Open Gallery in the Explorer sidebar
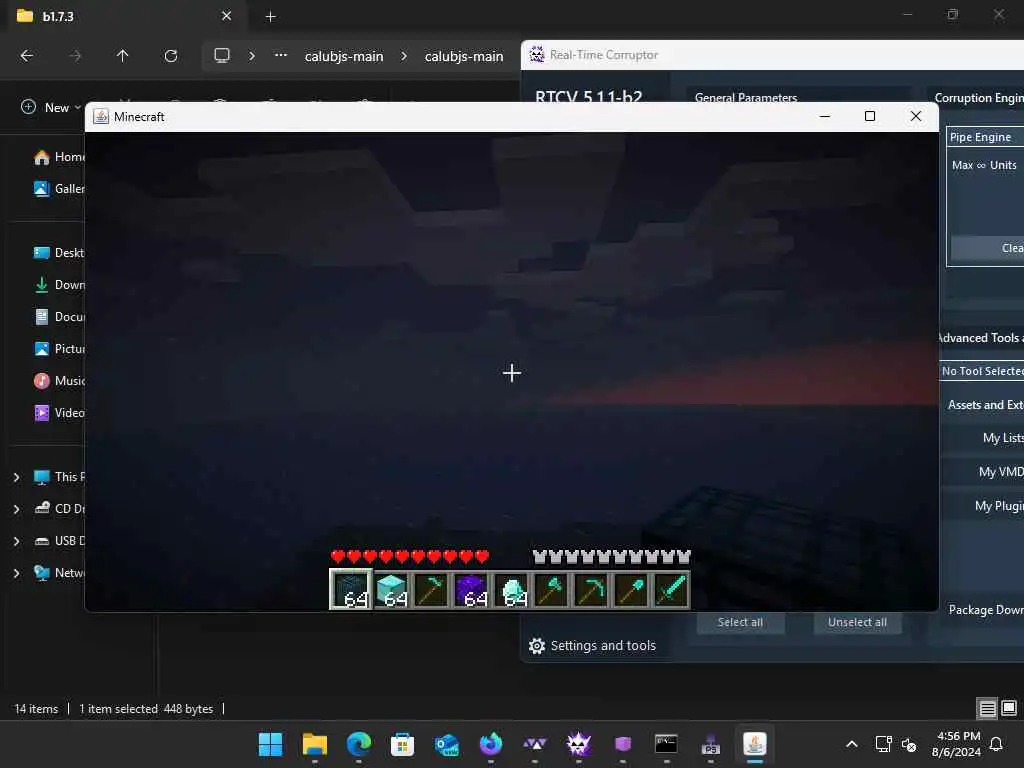 [59, 189]
